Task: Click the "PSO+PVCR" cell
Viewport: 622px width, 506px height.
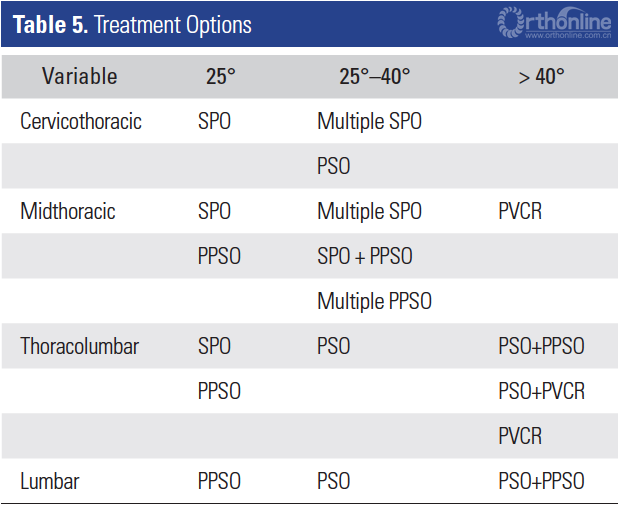Action: tap(541, 391)
